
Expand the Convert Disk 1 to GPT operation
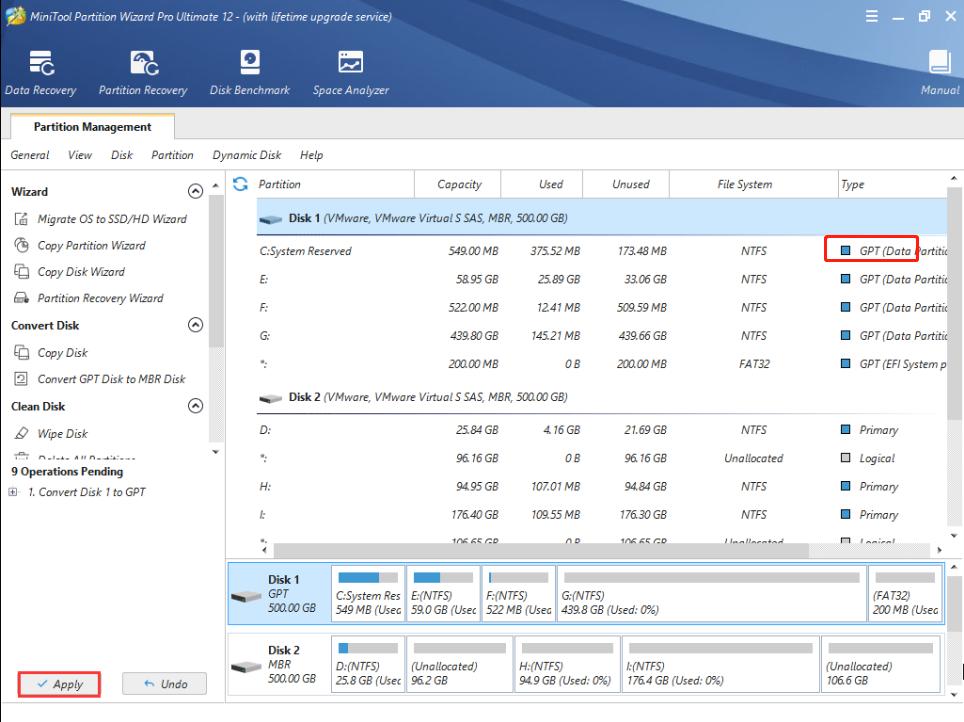(12, 492)
